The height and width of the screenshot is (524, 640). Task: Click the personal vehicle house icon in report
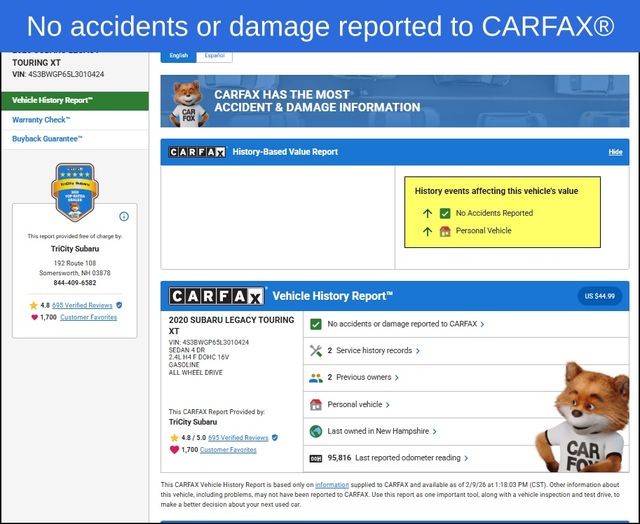coord(316,405)
